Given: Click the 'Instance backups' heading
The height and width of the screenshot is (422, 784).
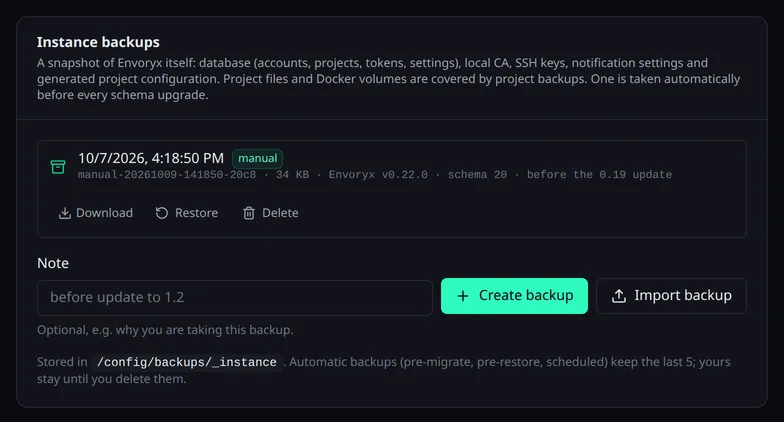Looking at the screenshot, I should pyautogui.click(x=98, y=42).
